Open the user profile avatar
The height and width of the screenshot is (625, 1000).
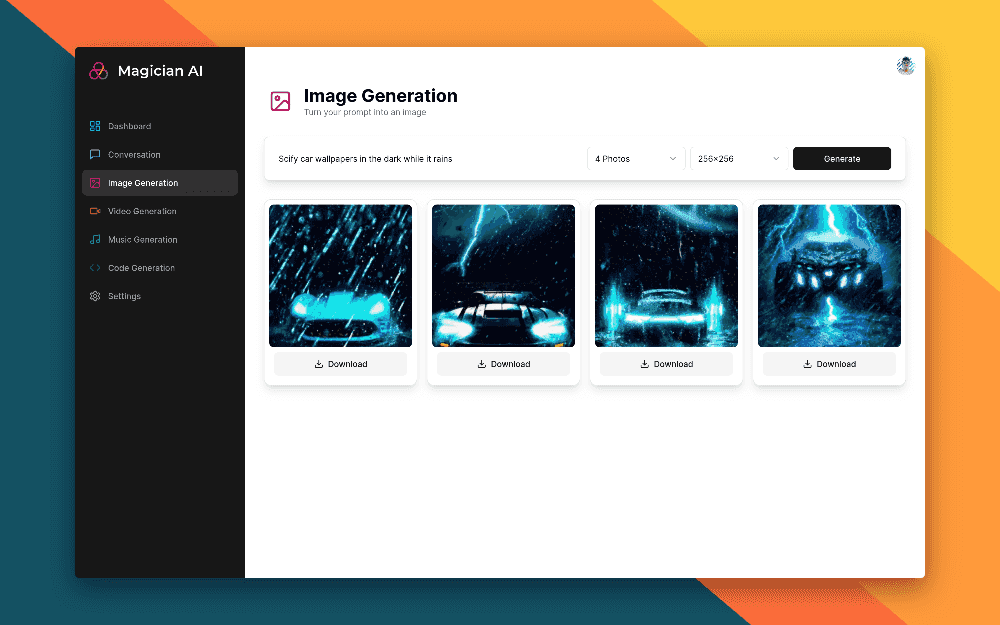(x=905, y=66)
